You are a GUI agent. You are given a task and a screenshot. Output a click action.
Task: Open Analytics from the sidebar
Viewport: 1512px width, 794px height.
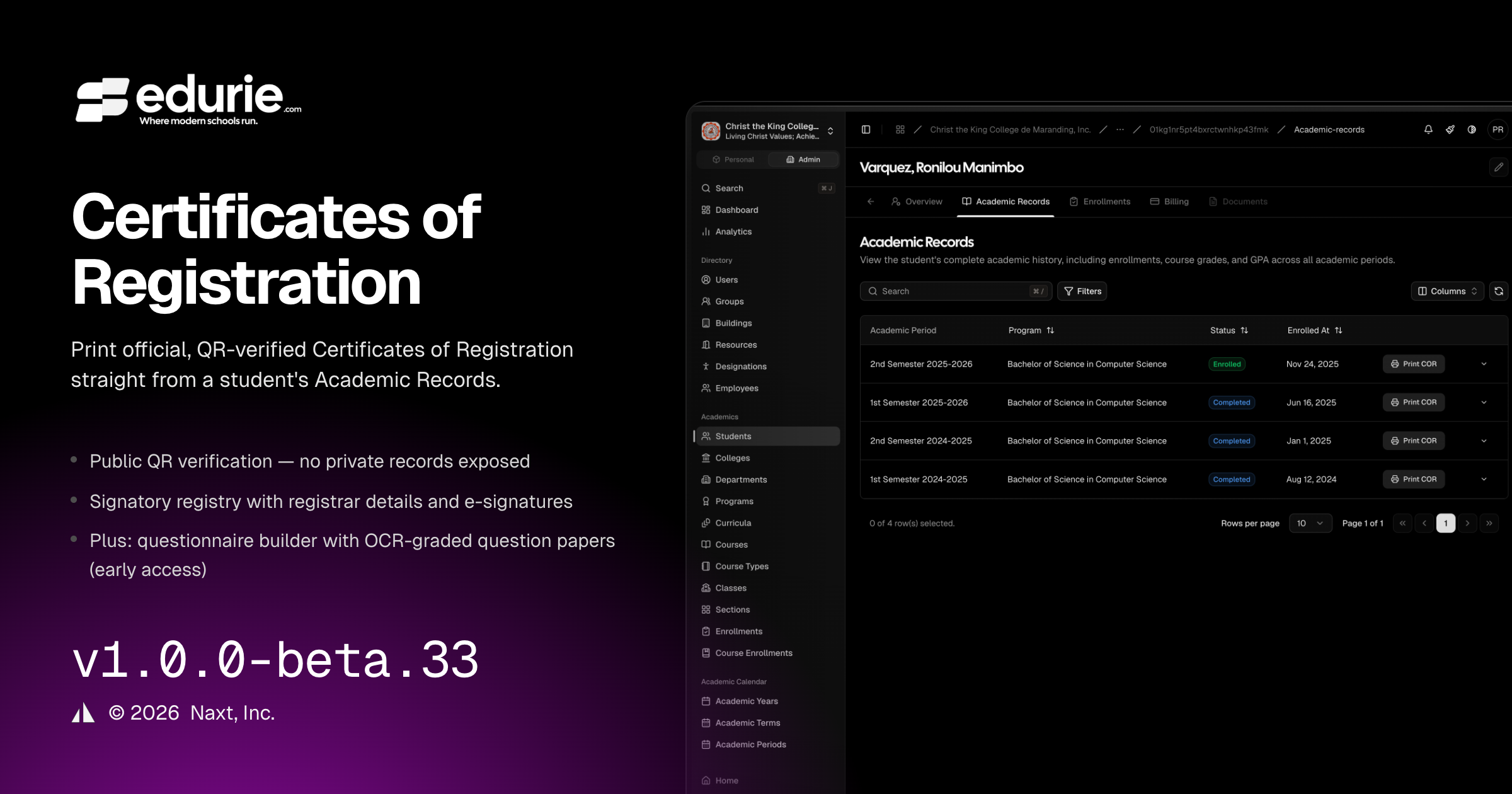click(x=768, y=232)
